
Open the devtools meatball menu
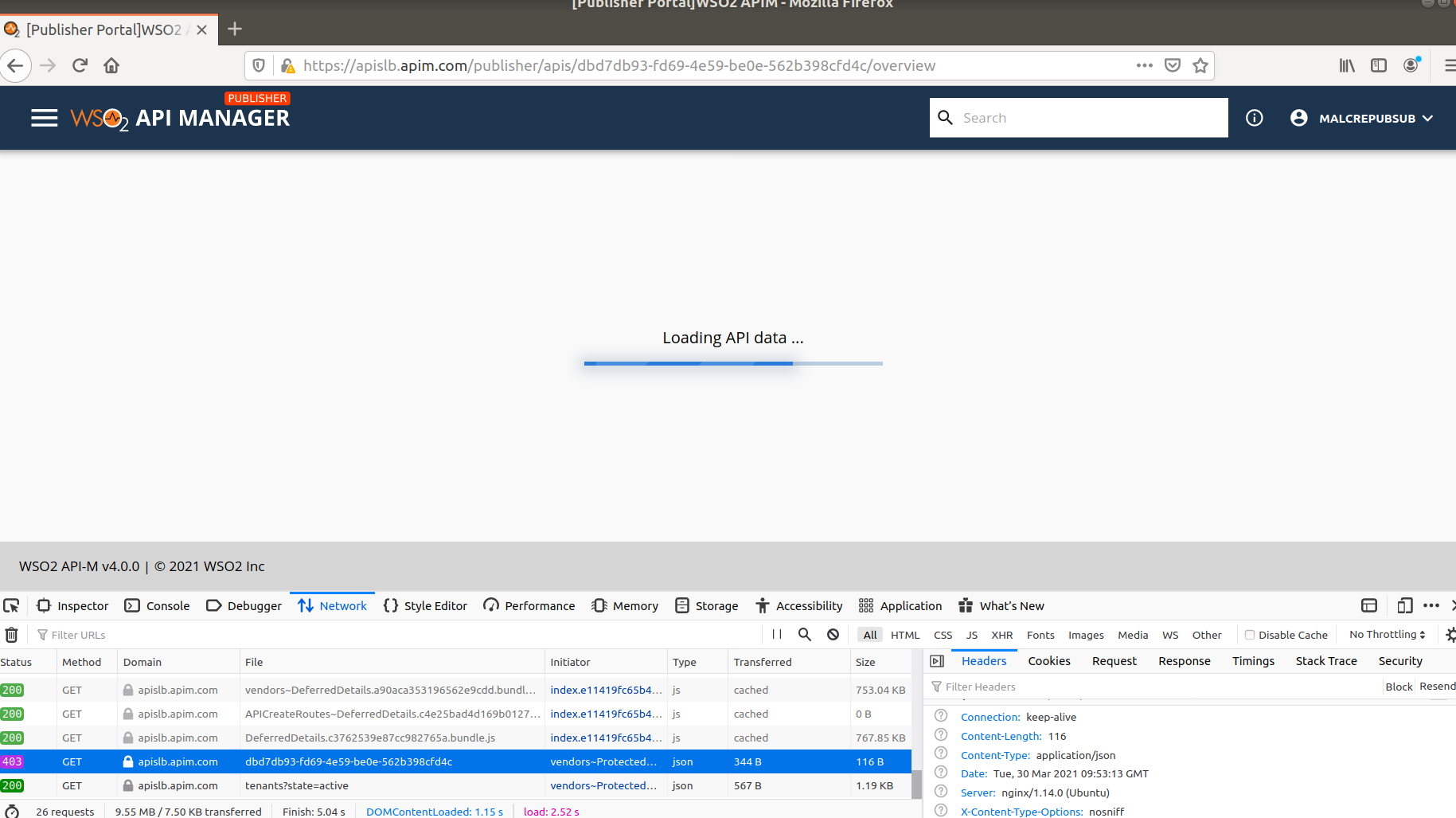pos(1431,605)
